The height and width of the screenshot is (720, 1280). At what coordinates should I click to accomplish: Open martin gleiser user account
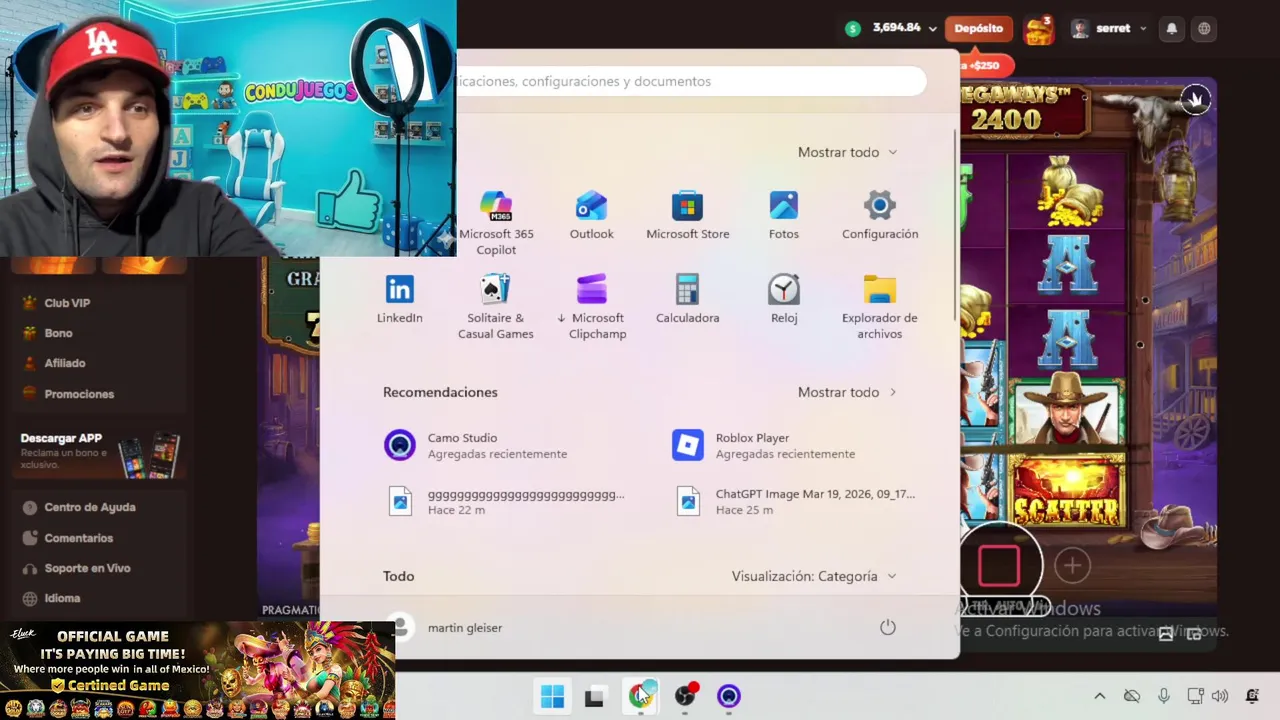point(445,627)
